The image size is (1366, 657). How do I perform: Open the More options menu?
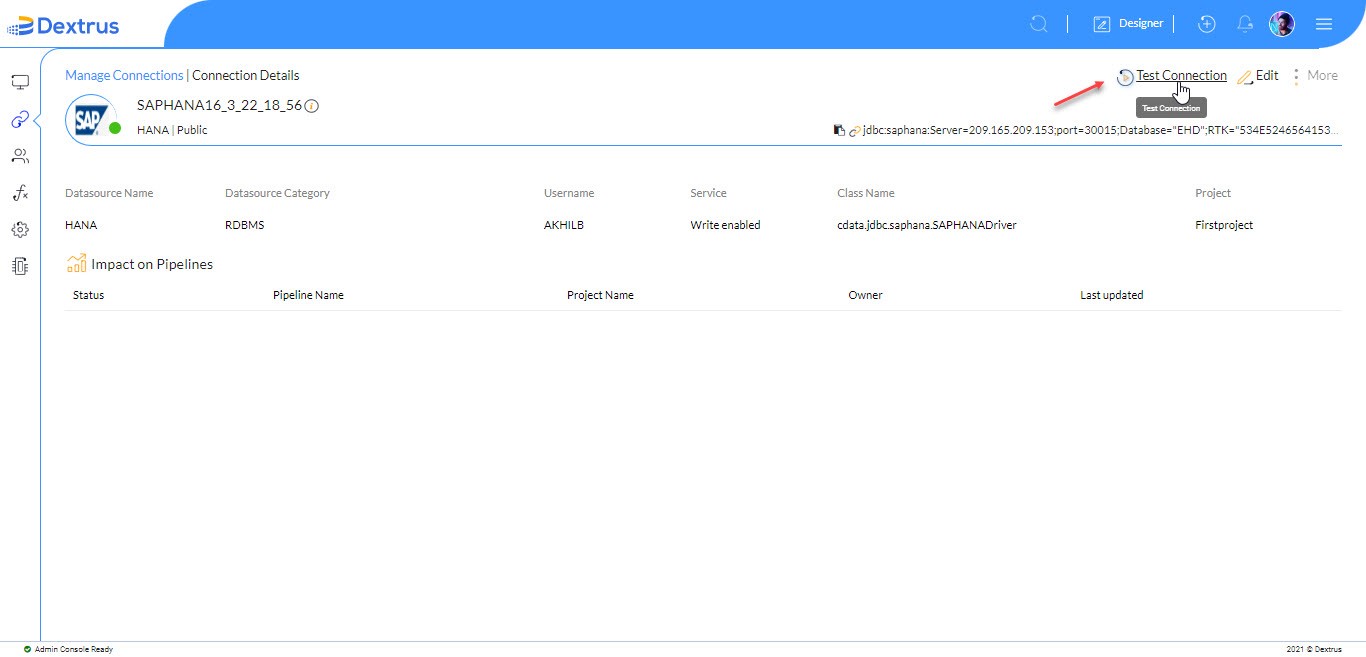coord(1315,75)
